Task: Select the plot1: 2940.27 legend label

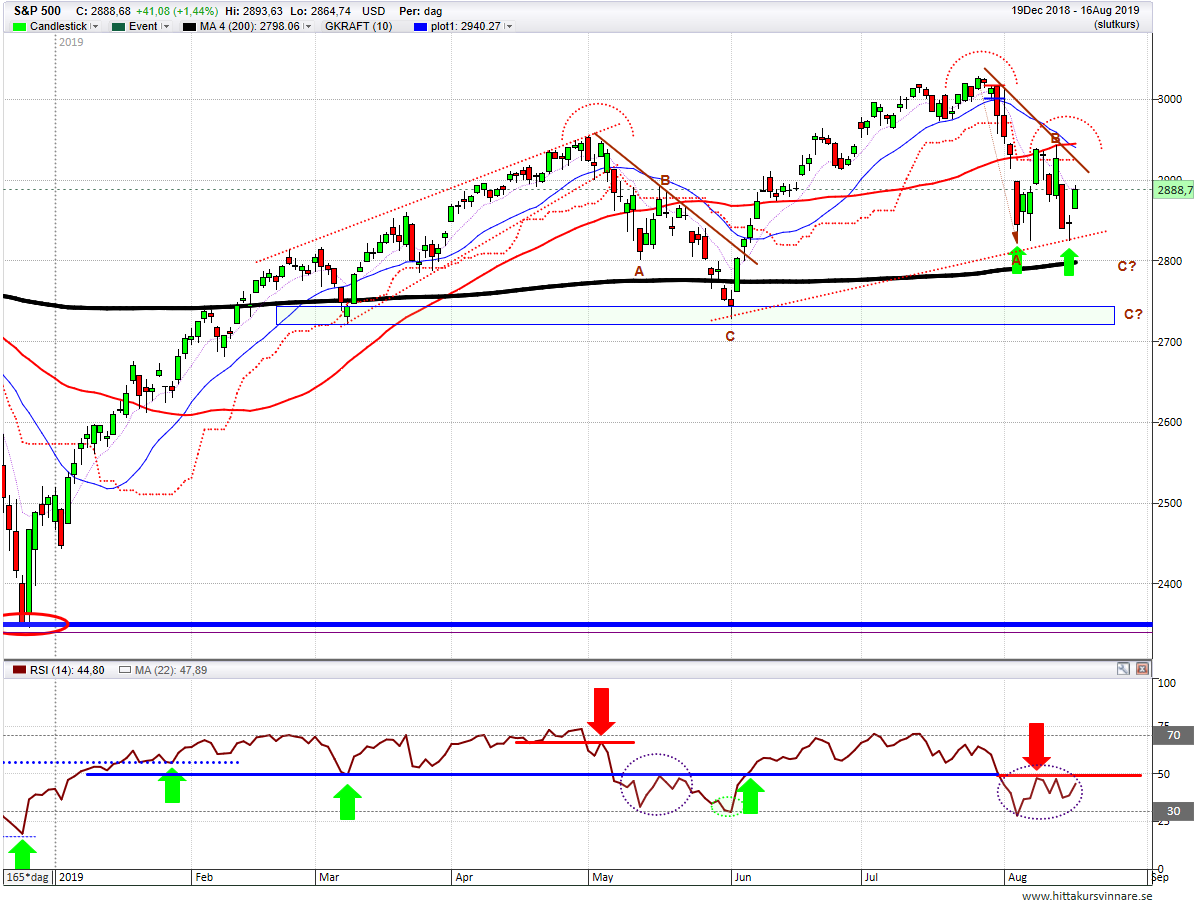Action: [x=466, y=26]
